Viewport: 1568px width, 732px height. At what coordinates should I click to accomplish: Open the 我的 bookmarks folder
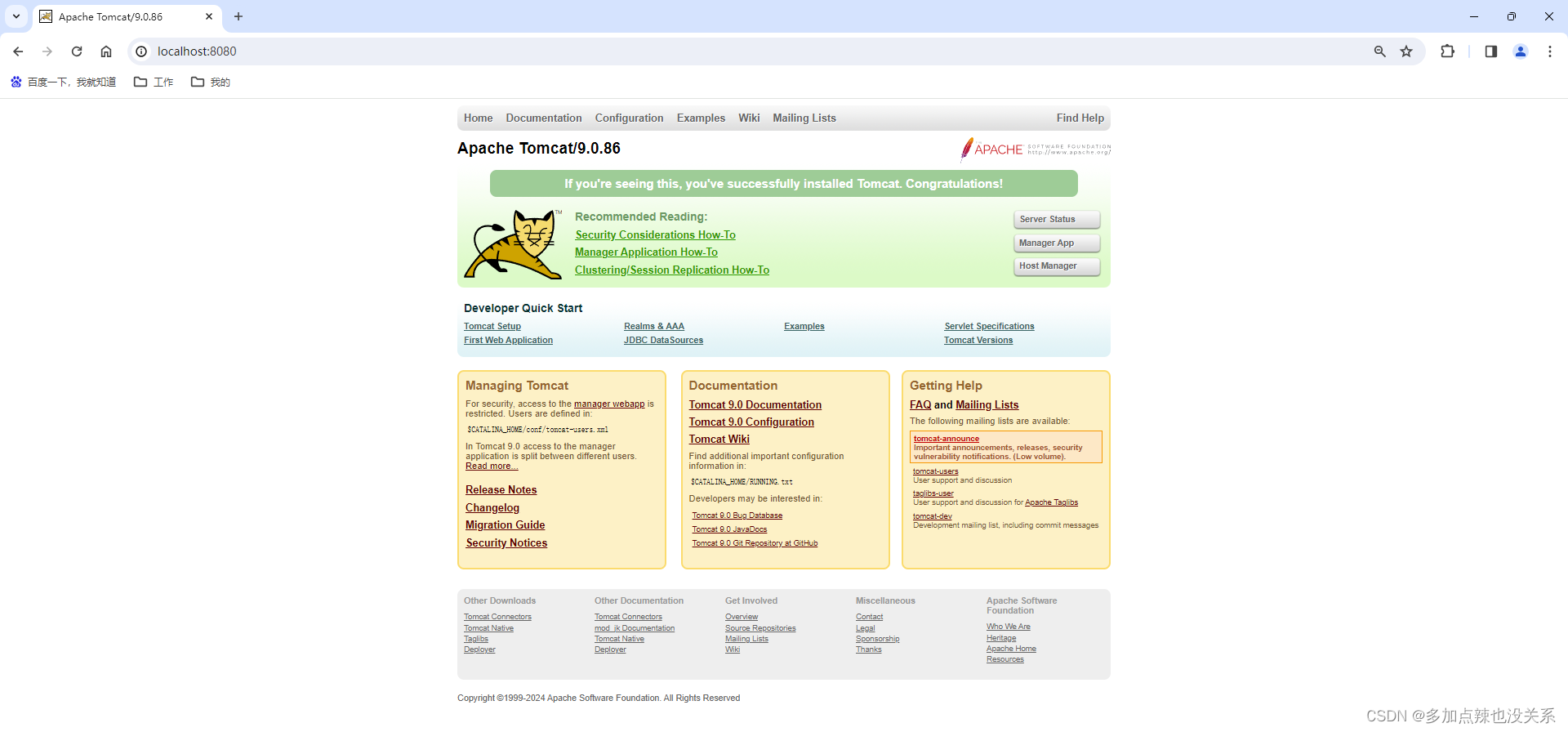(x=211, y=82)
